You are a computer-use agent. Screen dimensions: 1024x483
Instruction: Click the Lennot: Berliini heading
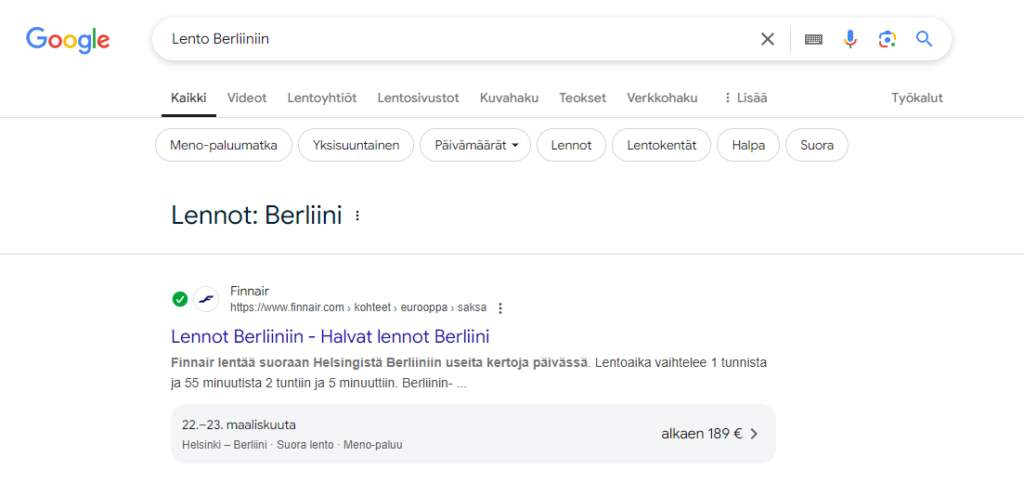pos(257,216)
